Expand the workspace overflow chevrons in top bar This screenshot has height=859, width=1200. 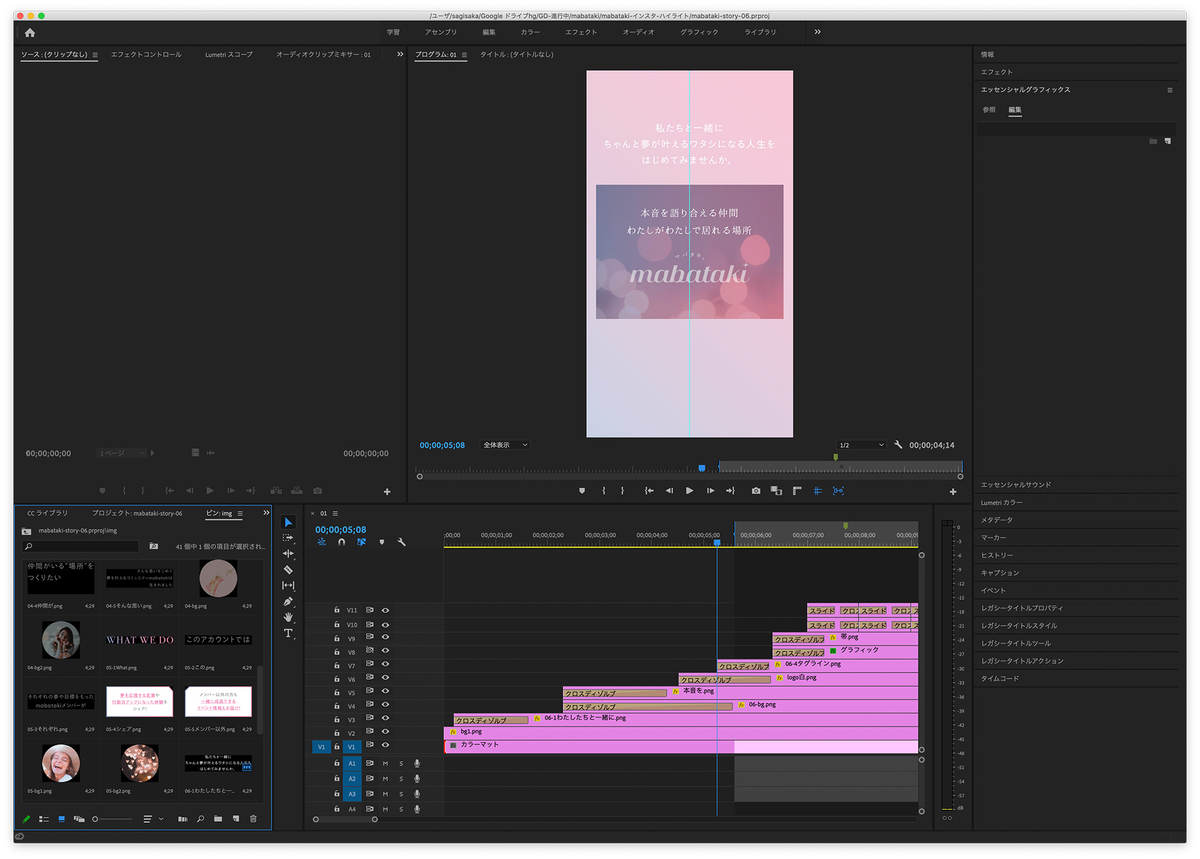click(818, 32)
